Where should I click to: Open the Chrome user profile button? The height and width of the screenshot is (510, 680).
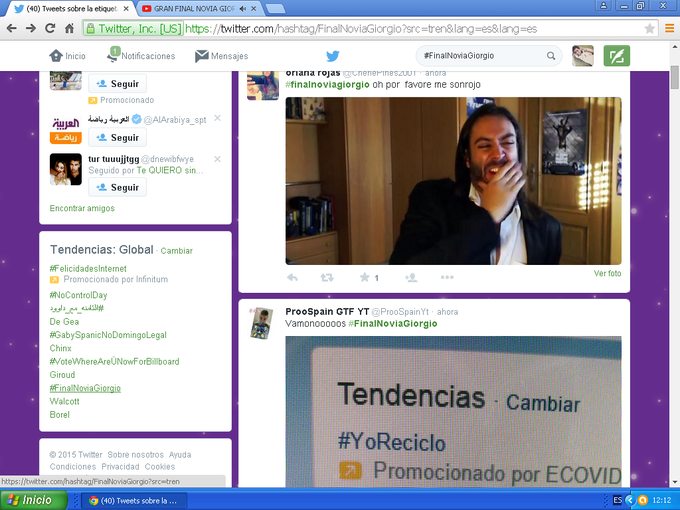[603, 5]
